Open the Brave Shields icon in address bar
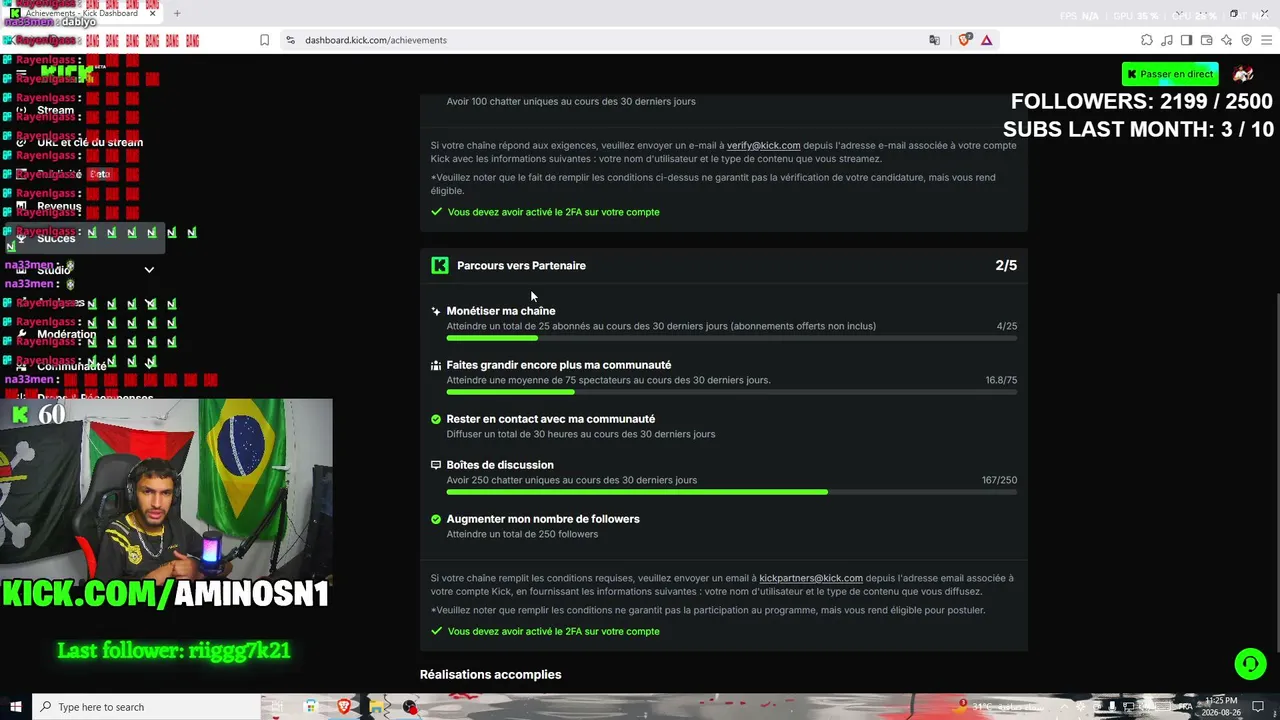The width and height of the screenshot is (1280, 720). pos(965,40)
